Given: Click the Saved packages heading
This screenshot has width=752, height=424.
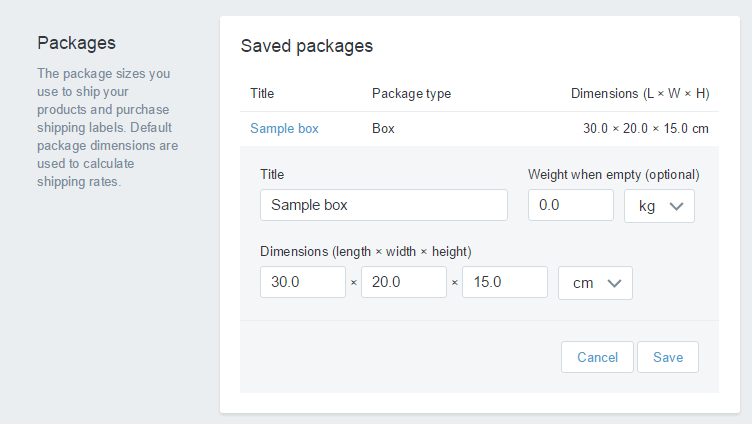Looking at the screenshot, I should pos(306,46).
